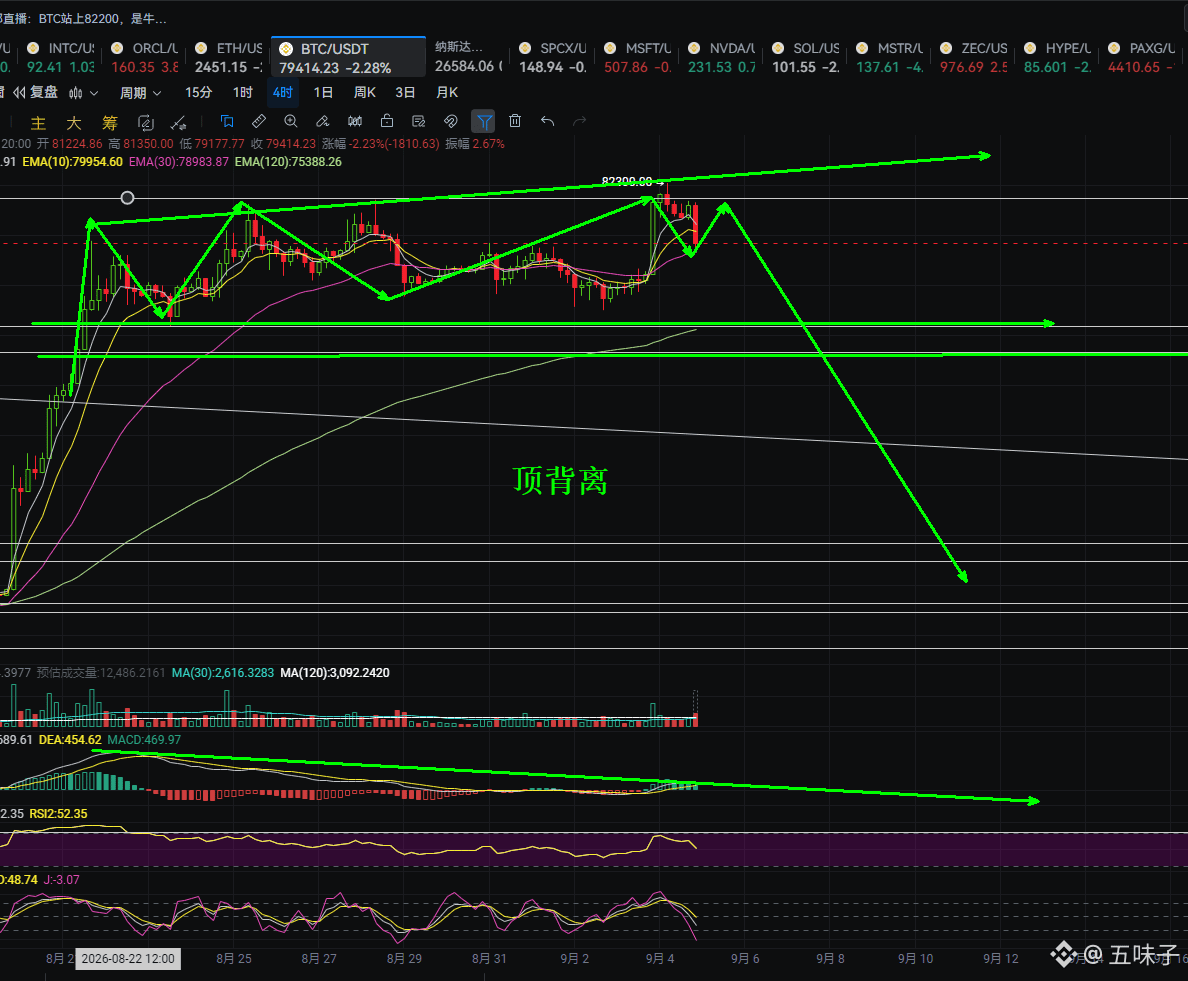Click the bookmark drawings icon
This screenshot has width=1188, height=981.
point(227,121)
